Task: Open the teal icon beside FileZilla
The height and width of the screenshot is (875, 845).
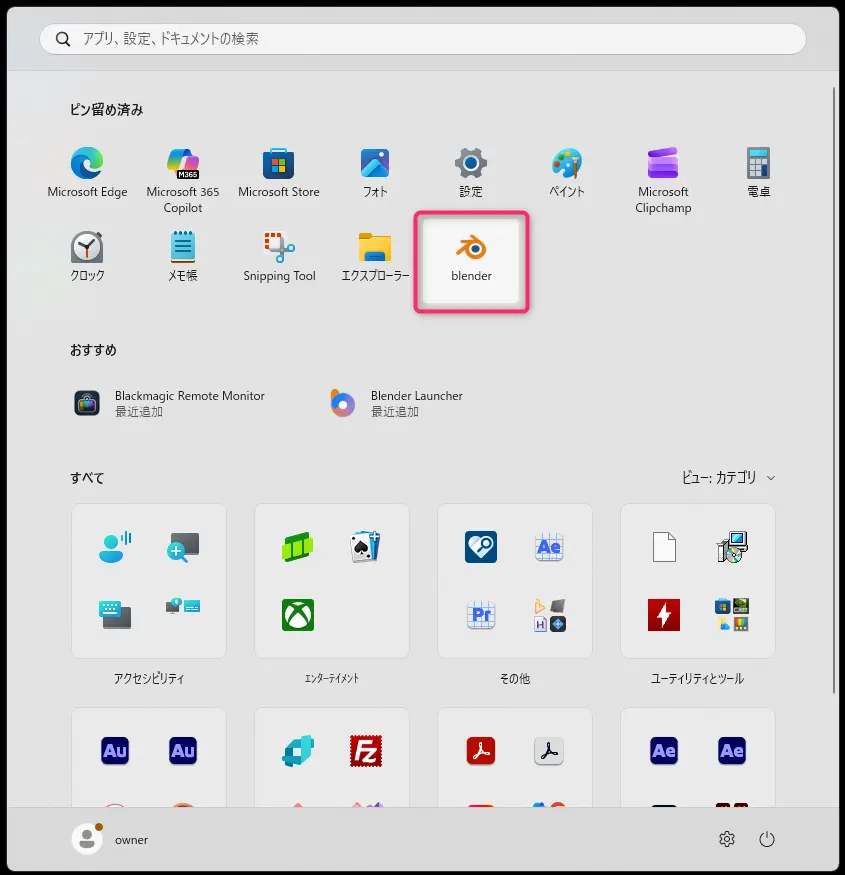Action: coord(297,751)
